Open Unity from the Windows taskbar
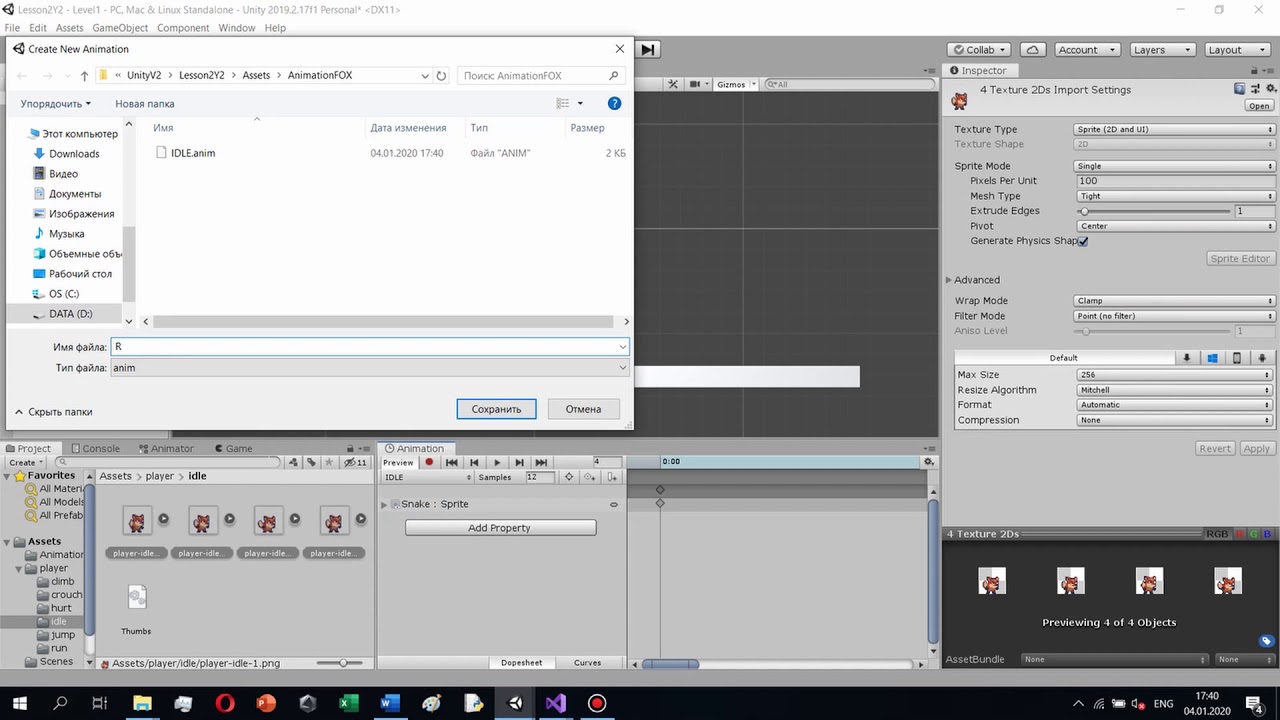The width and height of the screenshot is (1280, 720). [x=515, y=703]
